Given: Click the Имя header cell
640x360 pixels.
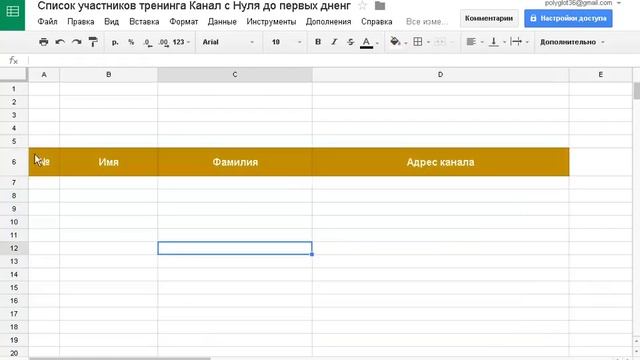Looking at the screenshot, I should pyautogui.click(x=109, y=162).
